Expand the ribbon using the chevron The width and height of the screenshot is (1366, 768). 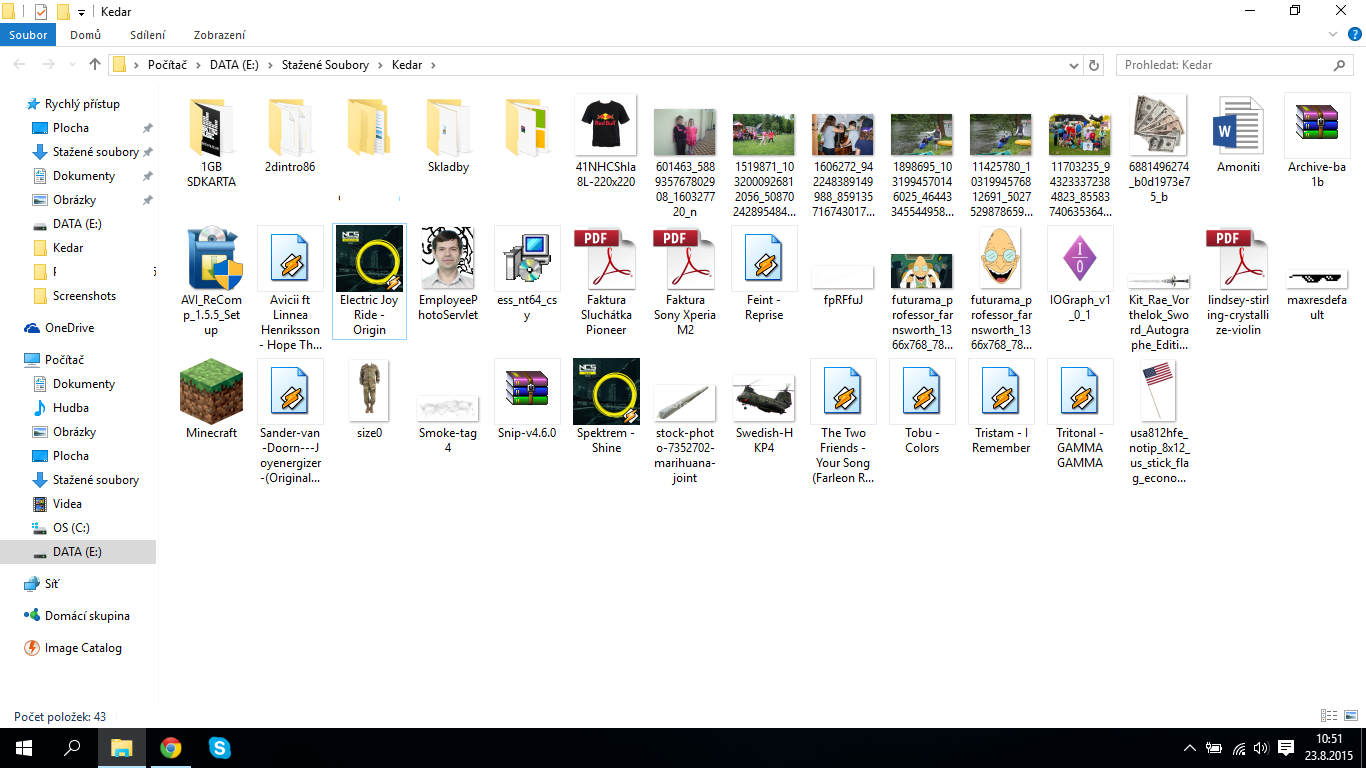(x=1332, y=35)
